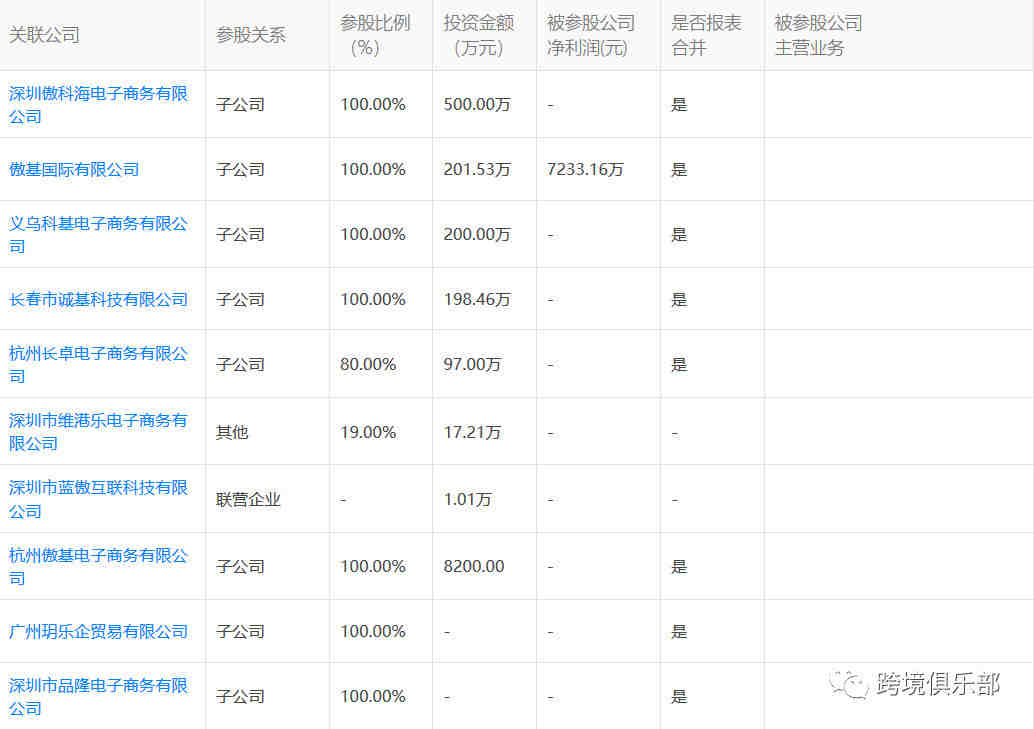
Task: Select the 97.00万 investment amount cell
Action: tap(472, 364)
